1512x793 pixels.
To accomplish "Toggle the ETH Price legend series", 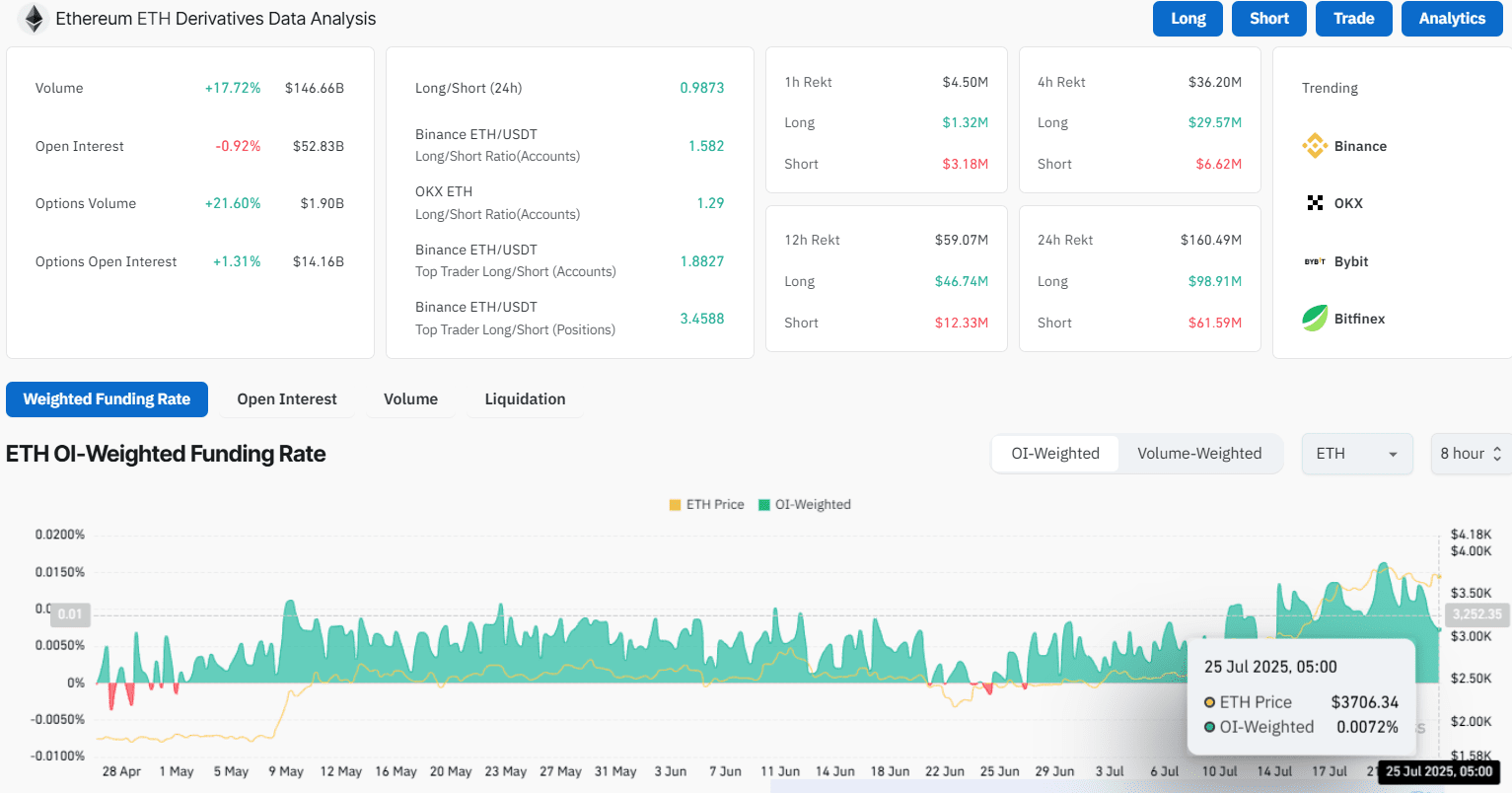I will click(x=706, y=504).
